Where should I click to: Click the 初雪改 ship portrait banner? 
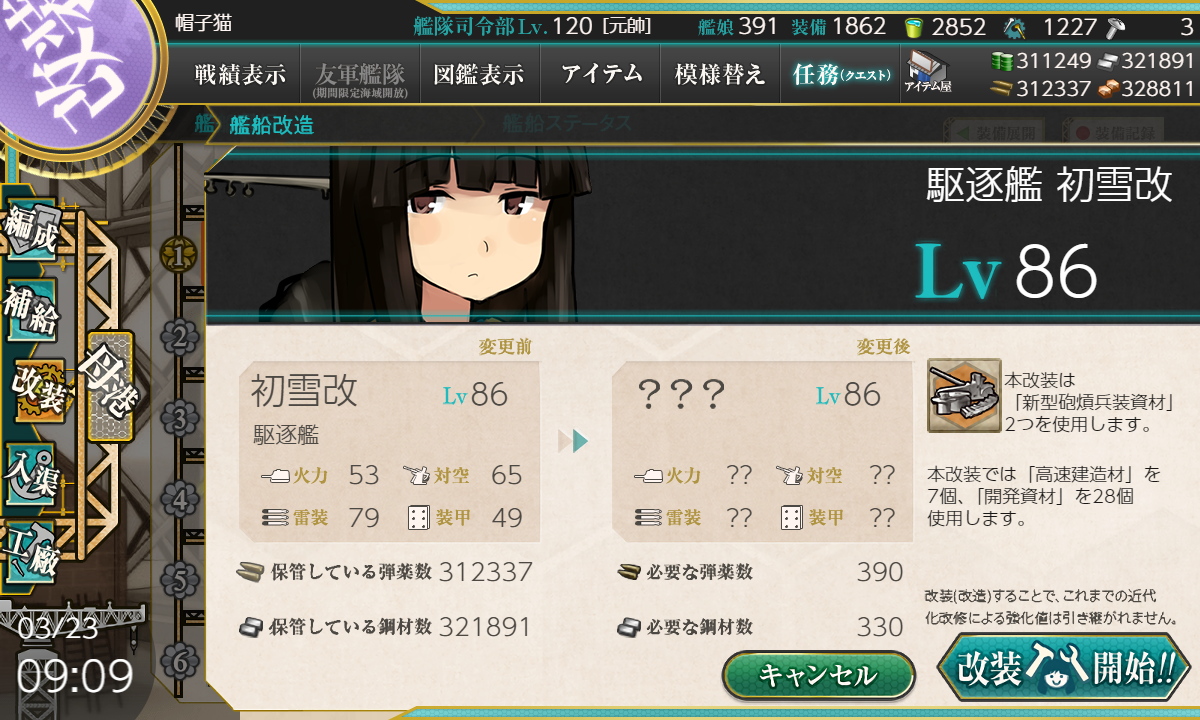(x=700, y=234)
